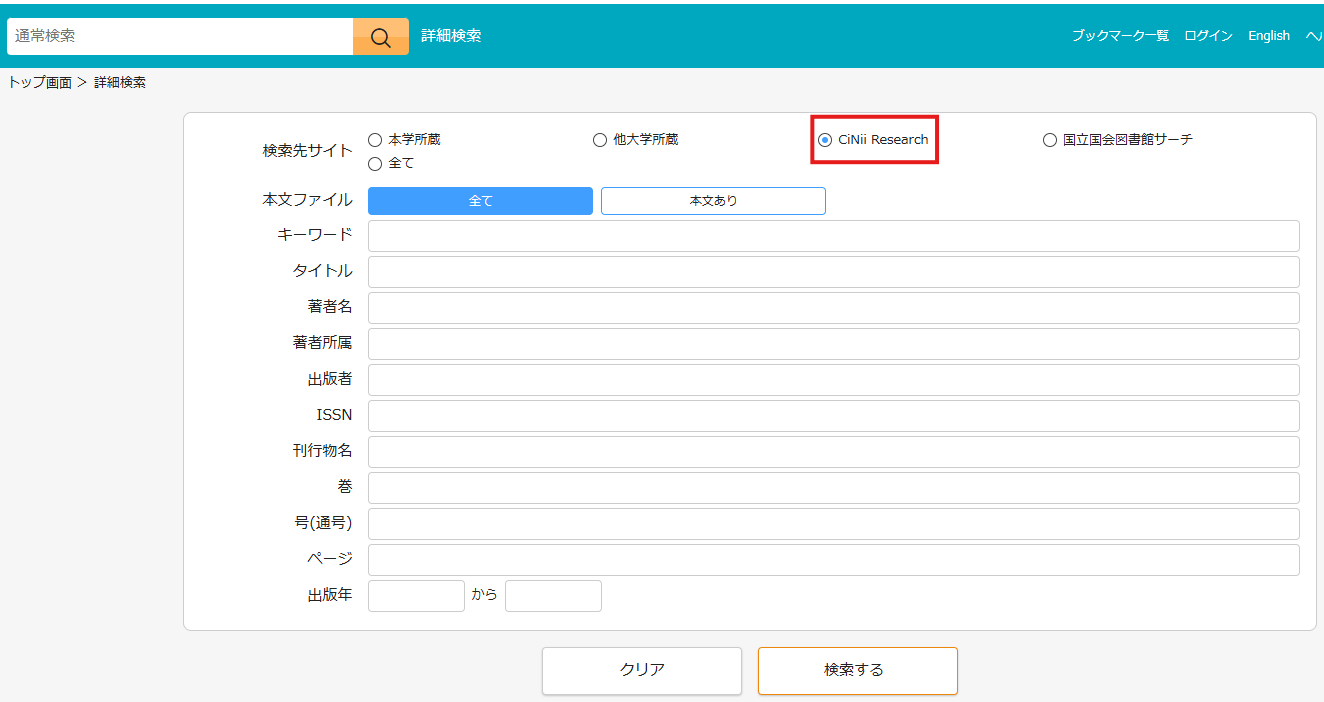
Task: Click the 出版年 start year field
Action: tap(416, 596)
